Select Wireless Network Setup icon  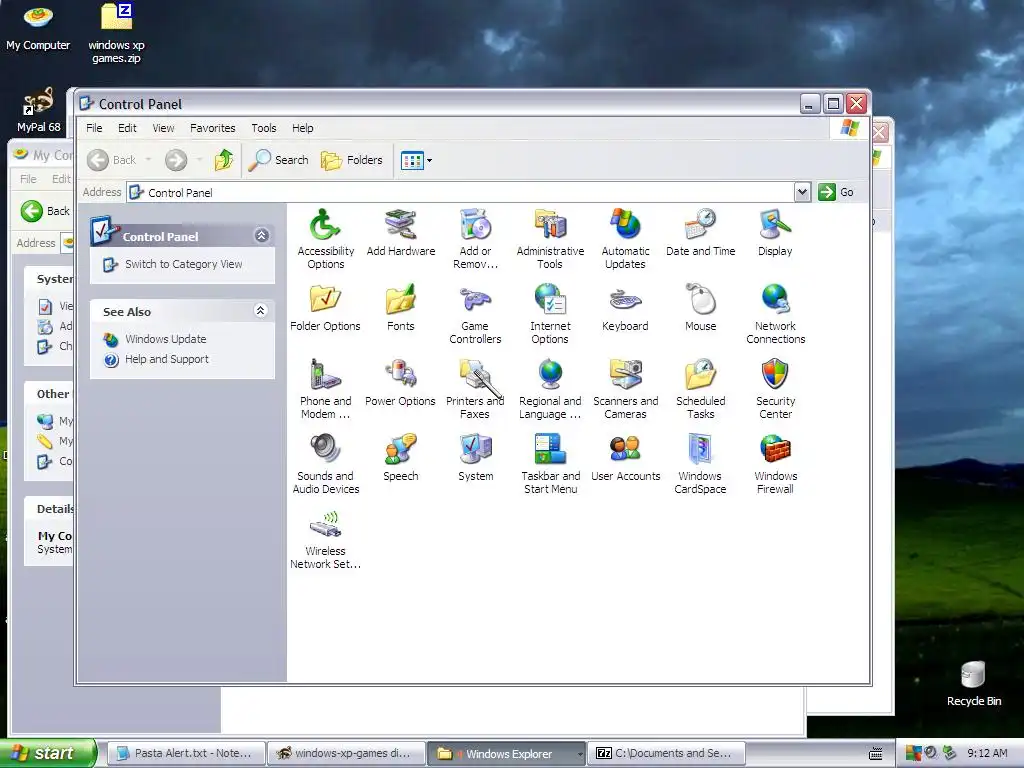(x=325, y=539)
